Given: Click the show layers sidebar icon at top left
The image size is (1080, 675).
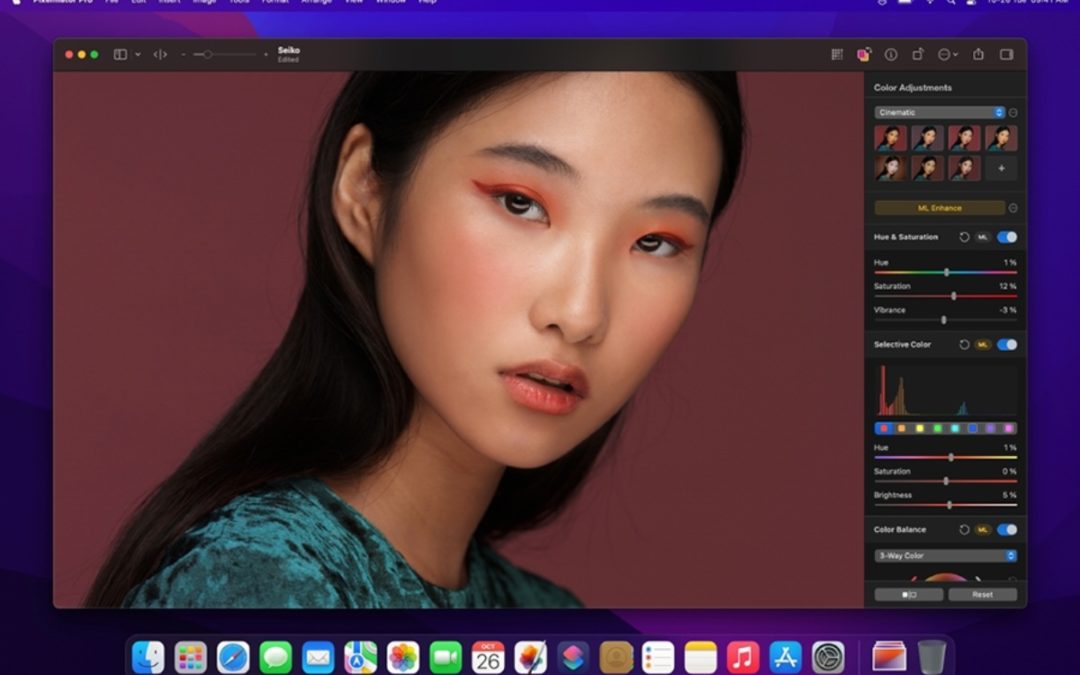Looking at the screenshot, I should point(120,54).
